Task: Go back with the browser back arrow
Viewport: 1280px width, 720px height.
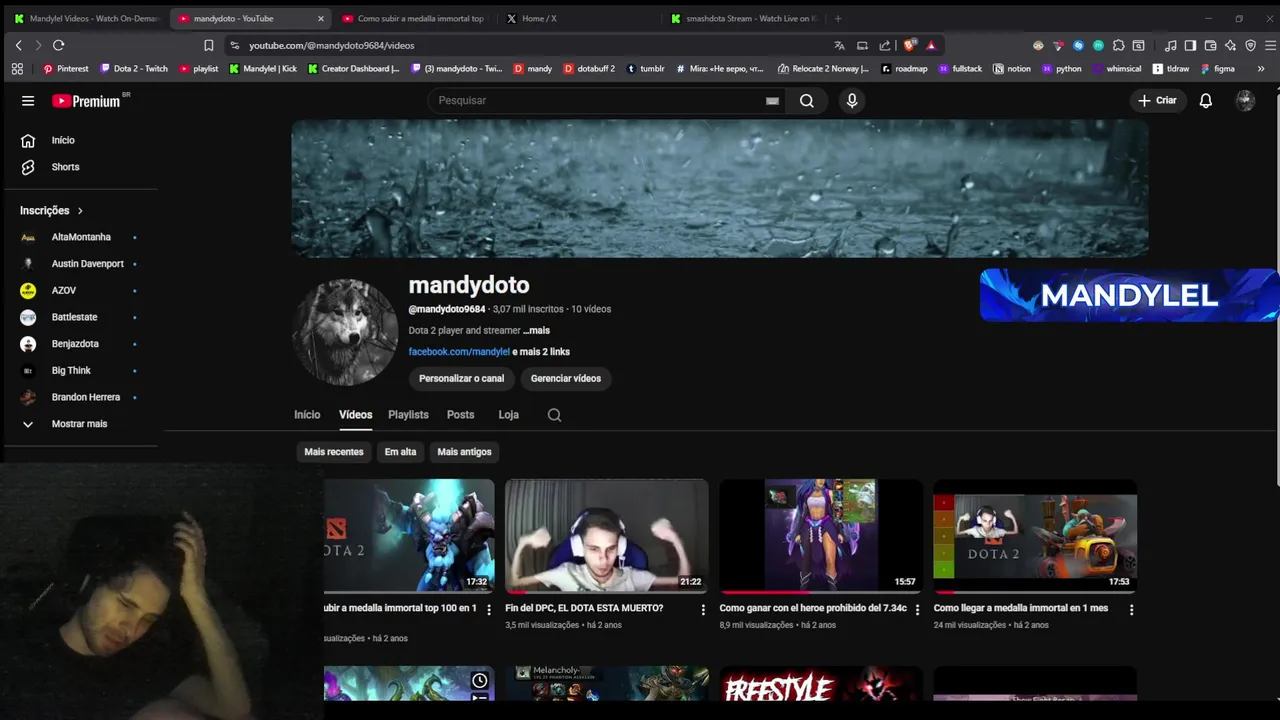Action: point(18,45)
